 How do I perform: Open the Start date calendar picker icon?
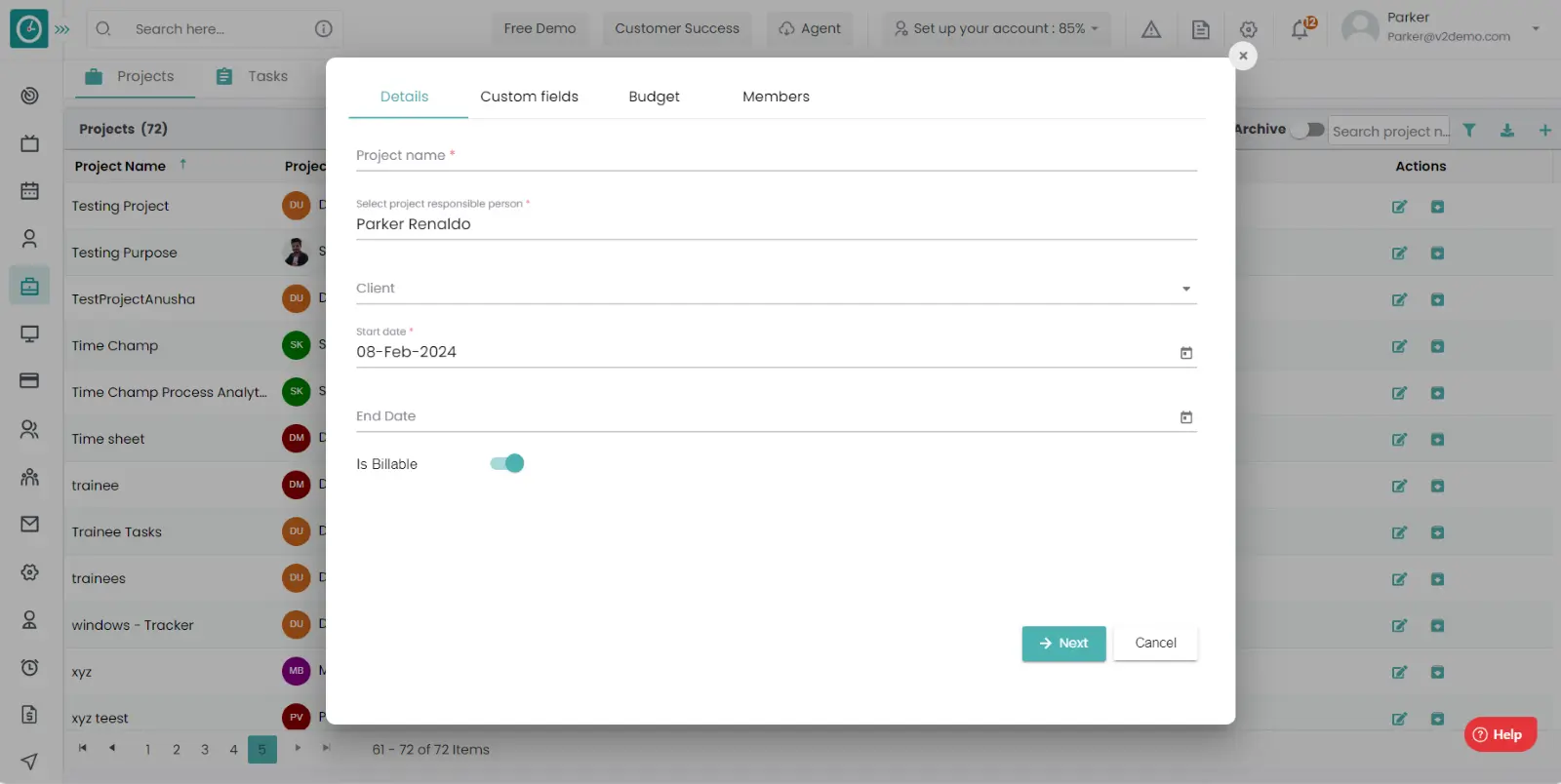point(1186,353)
